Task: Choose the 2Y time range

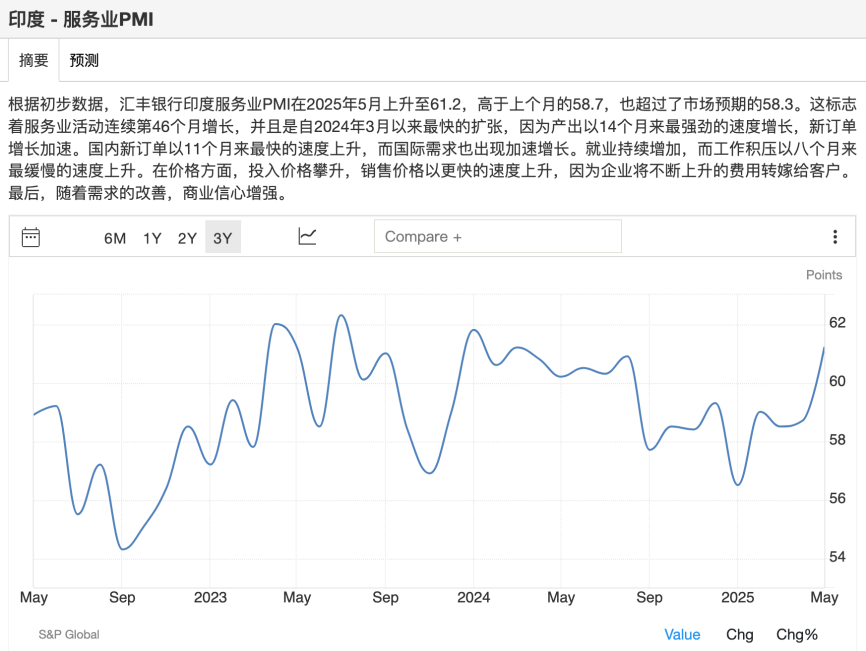Action: tap(187, 238)
